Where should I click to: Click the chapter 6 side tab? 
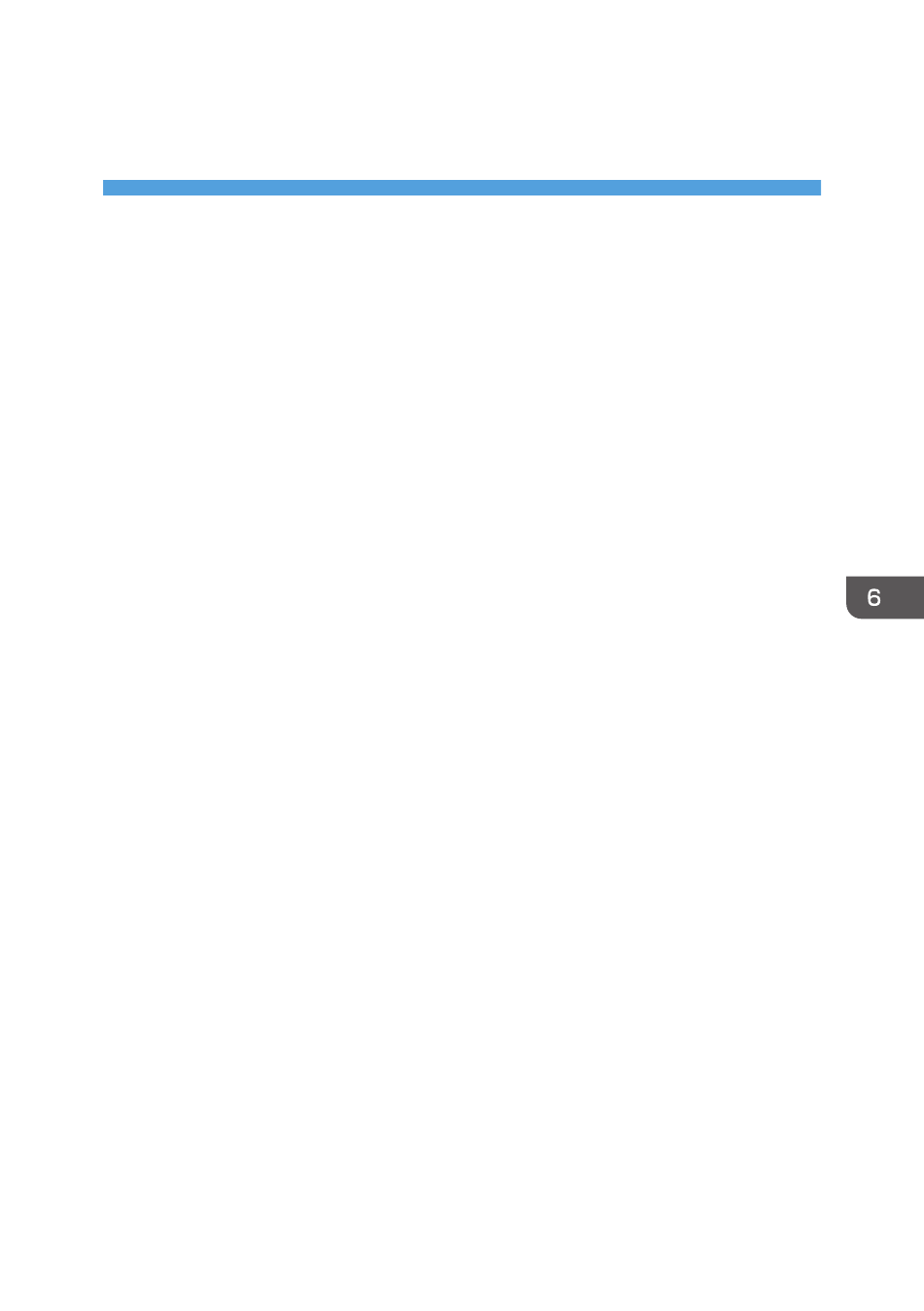(884, 597)
